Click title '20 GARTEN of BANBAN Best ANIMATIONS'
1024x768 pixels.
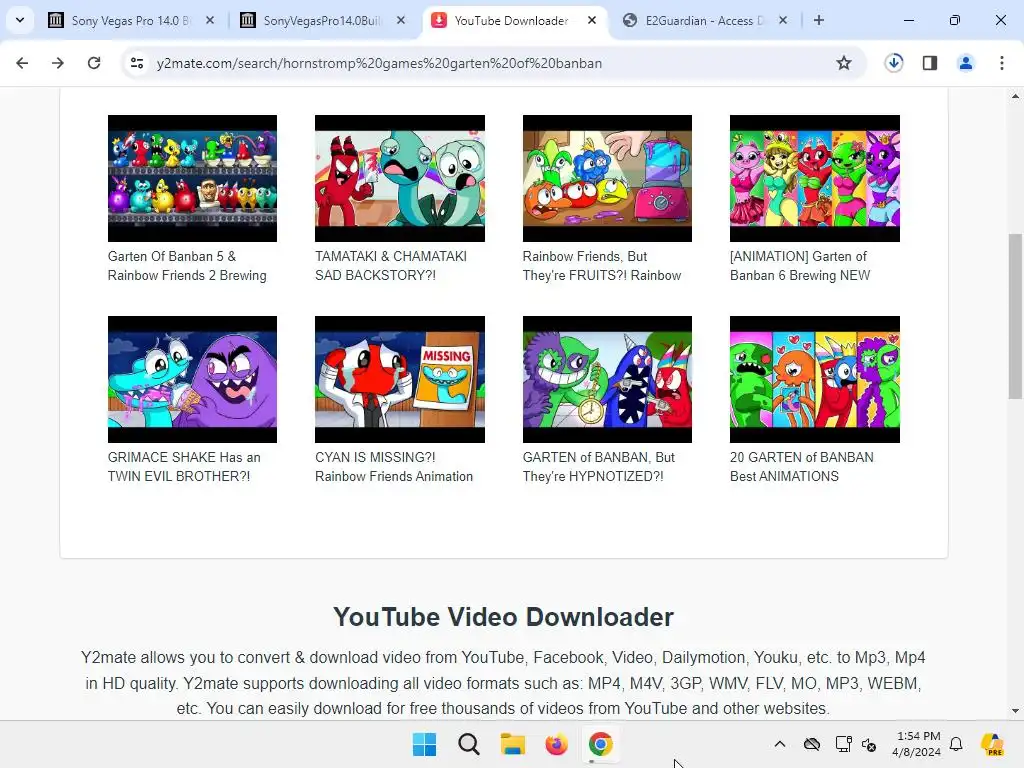801,467
